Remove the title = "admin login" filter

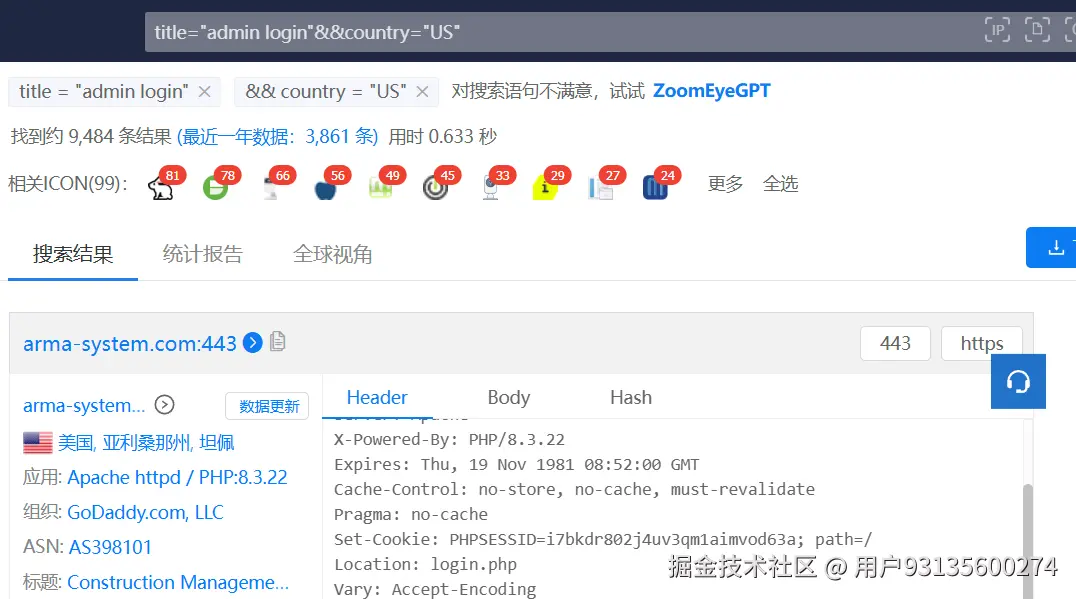click(x=204, y=91)
